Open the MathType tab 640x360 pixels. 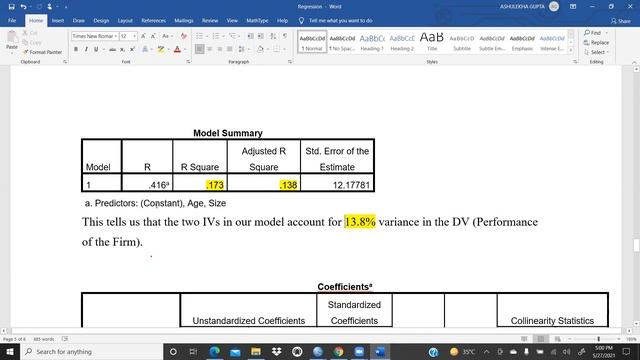coord(257,20)
